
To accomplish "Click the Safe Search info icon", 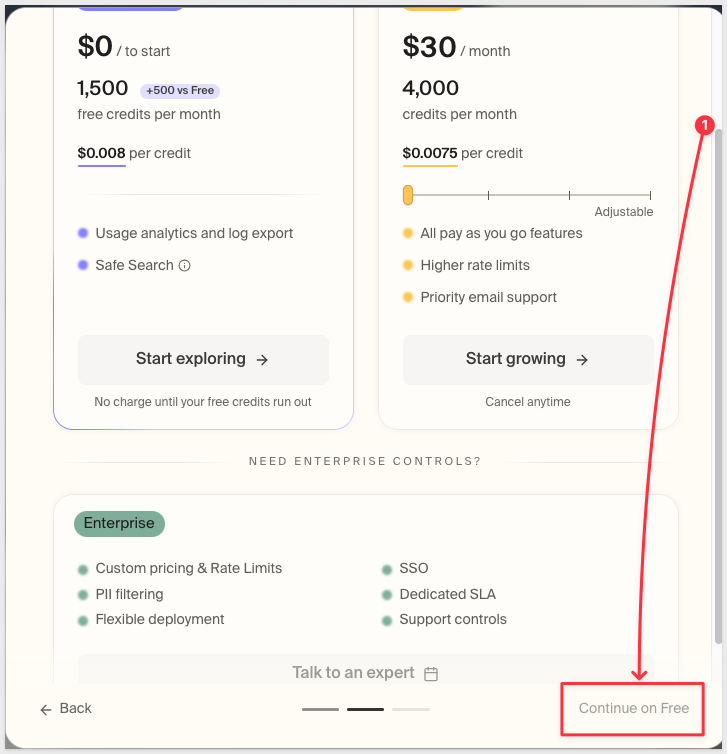I will pyautogui.click(x=185, y=265).
